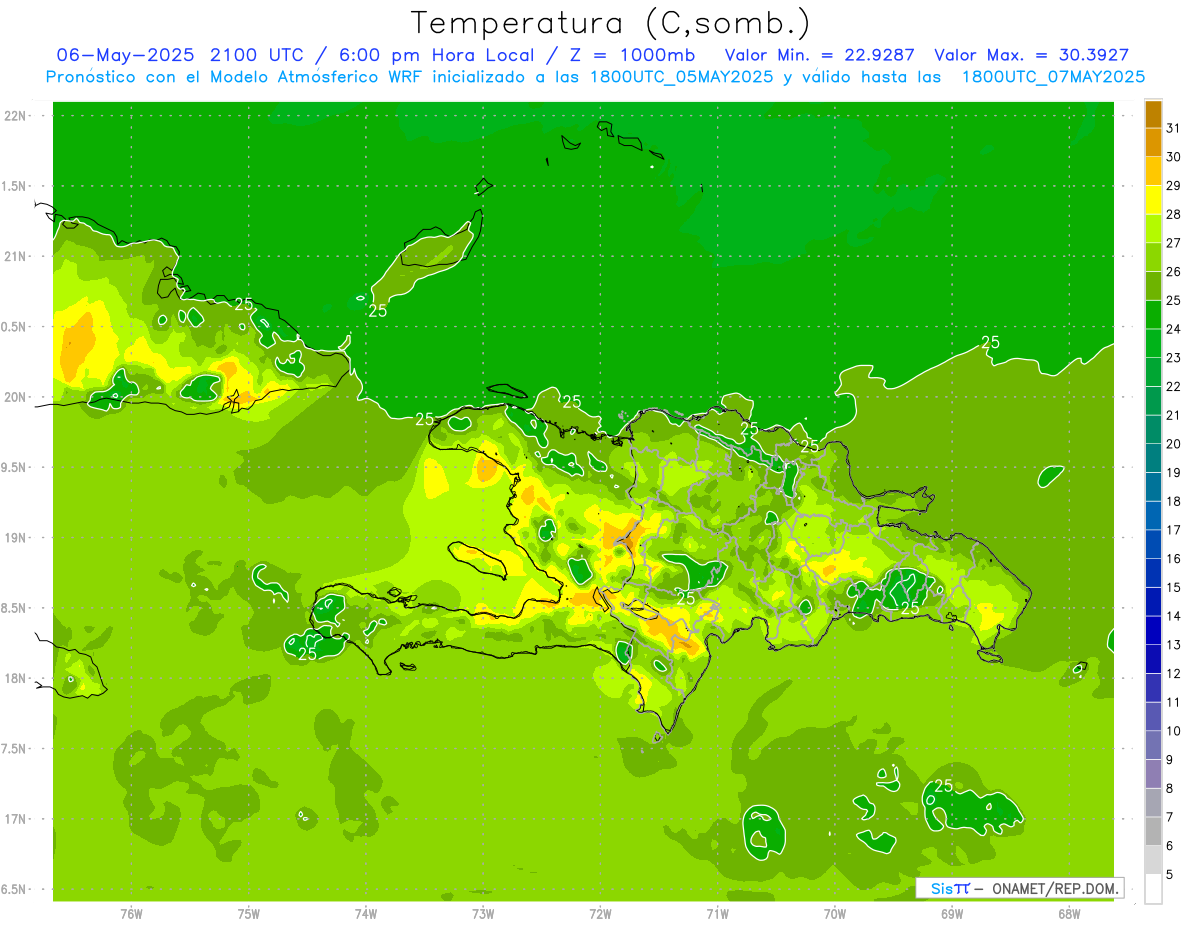This screenshot has width=1200, height=927.
Task: Click the colorbar label "25"
Action: click(x=1173, y=300)
